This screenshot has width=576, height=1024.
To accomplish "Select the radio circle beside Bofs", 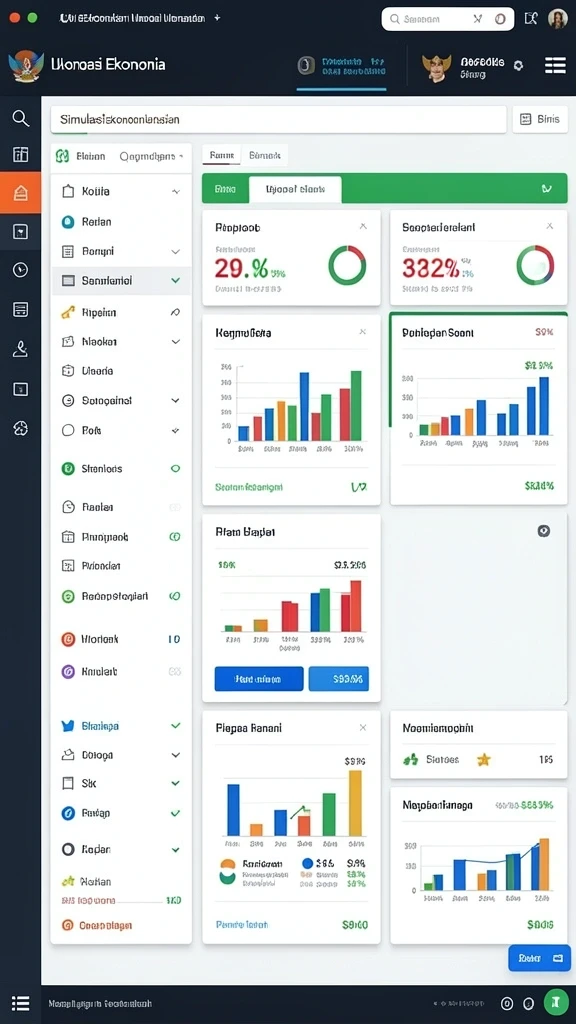I will [68, 430].
